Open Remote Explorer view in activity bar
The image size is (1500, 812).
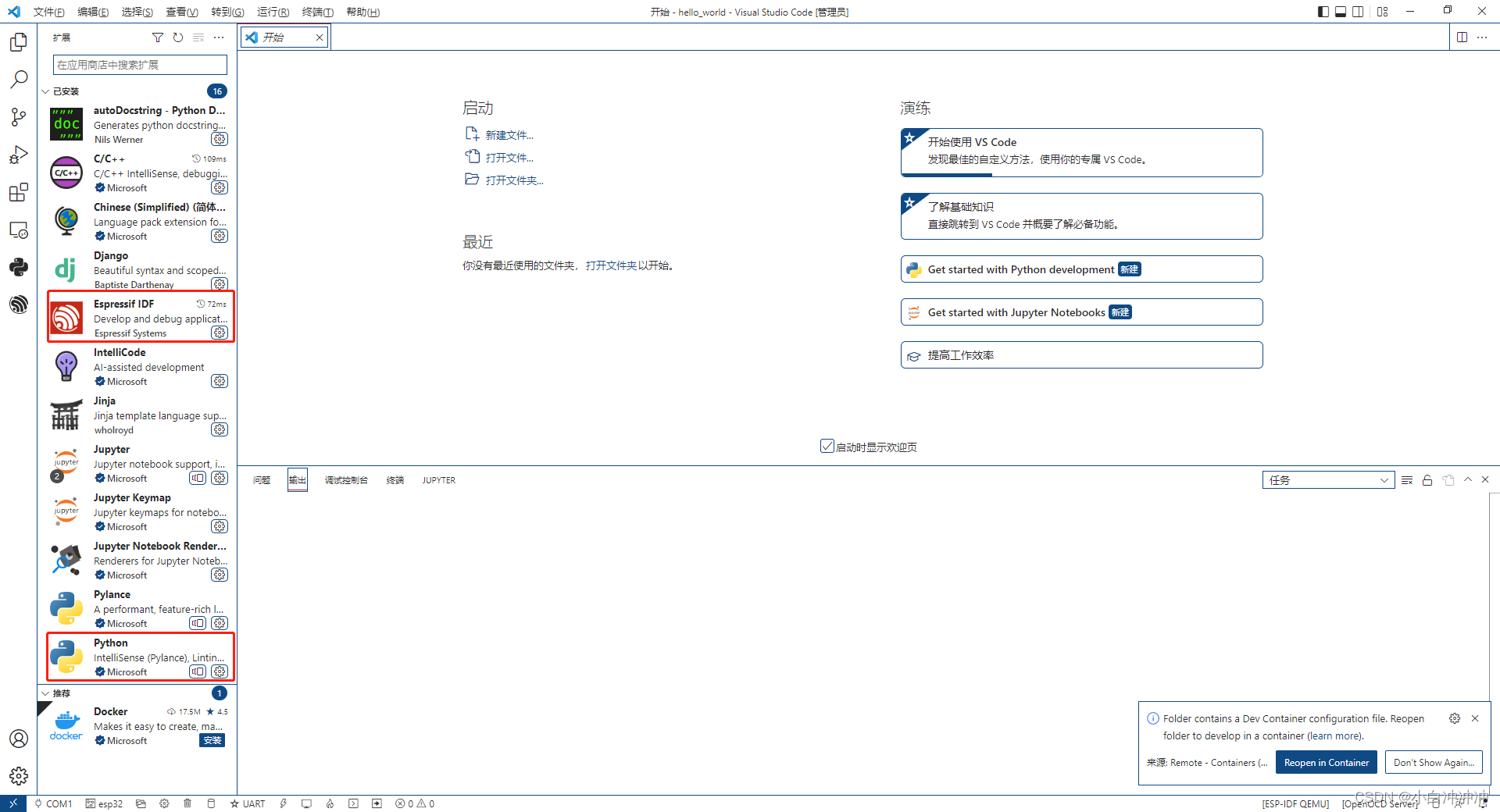[x=19, y=230]
